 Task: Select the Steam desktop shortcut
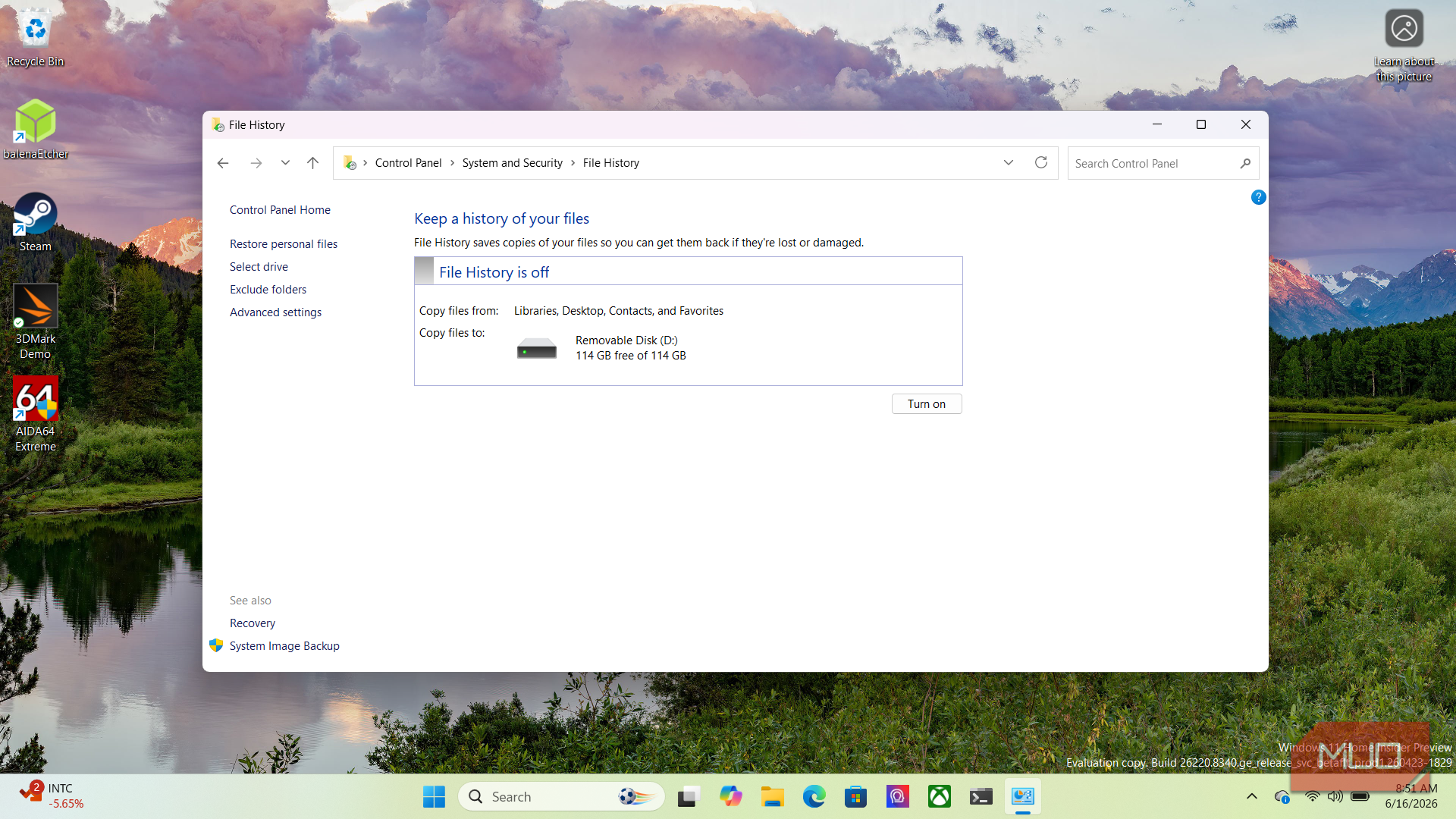tap(35, 222)
